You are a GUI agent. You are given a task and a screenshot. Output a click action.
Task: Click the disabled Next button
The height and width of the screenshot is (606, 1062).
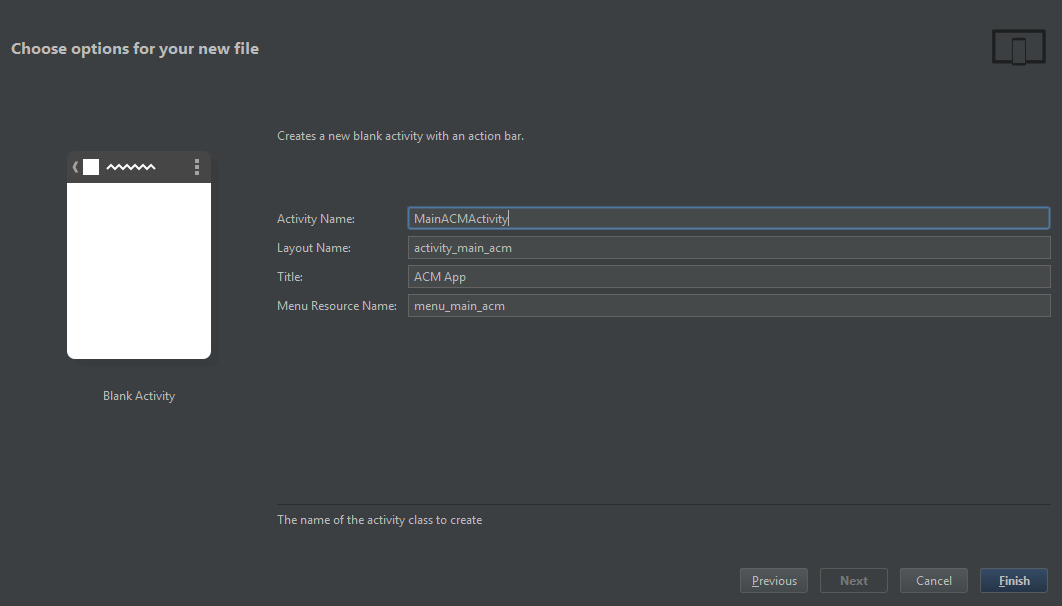pyautogui.click(x=853, y=580)
